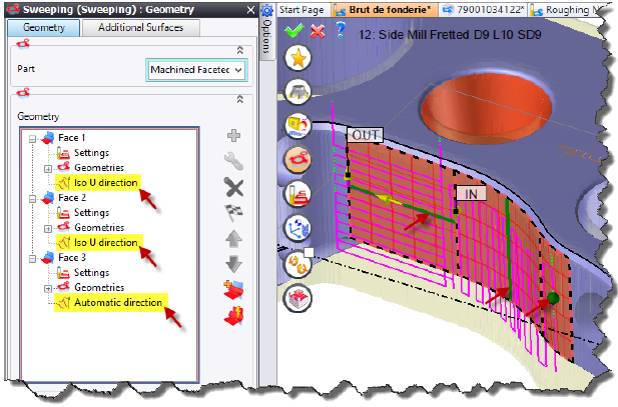
Task: Click the checkered flag icon
Action: (x=234, y=213)
